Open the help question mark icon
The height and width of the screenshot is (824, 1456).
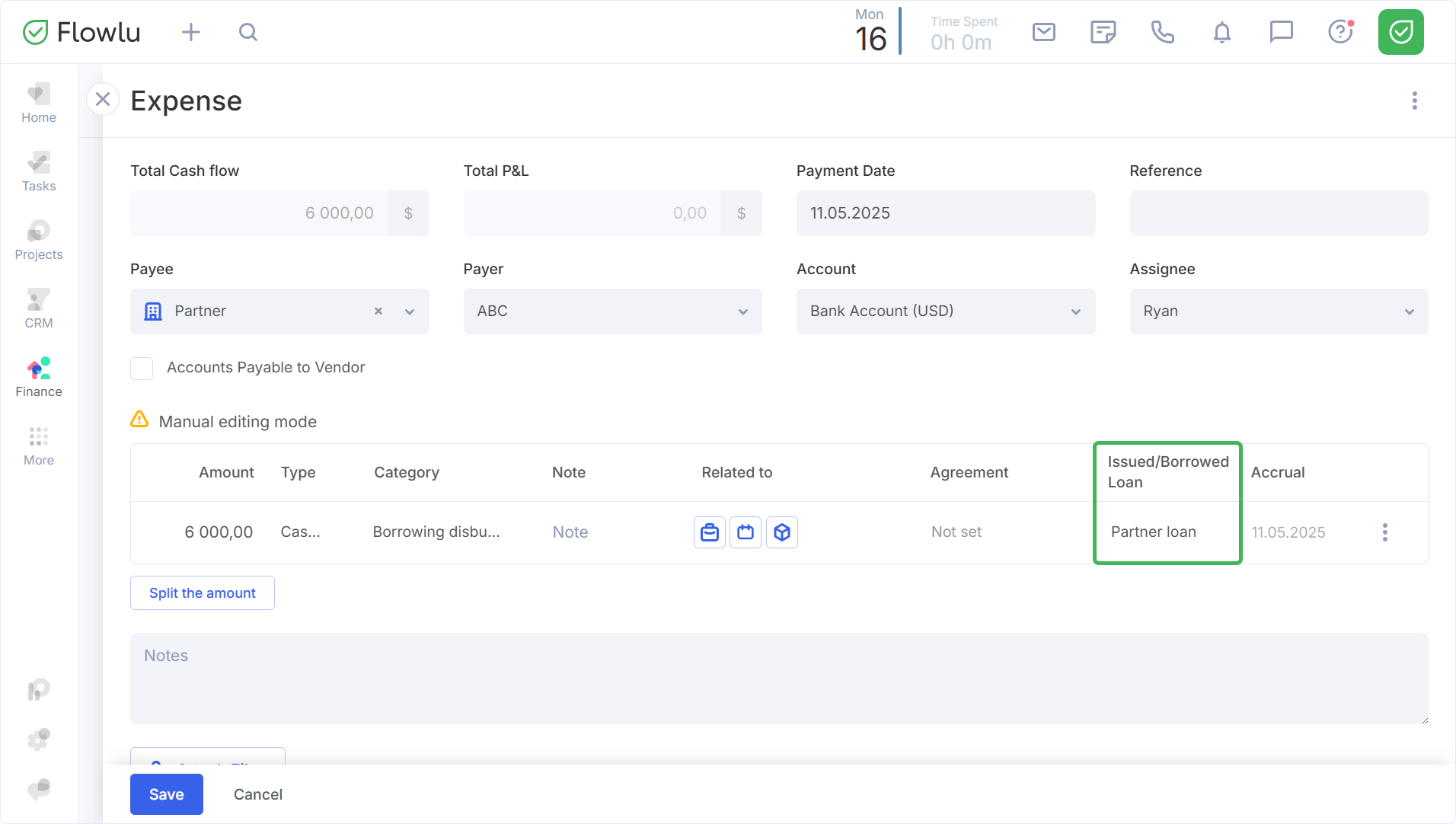[x=1339, y=32]
